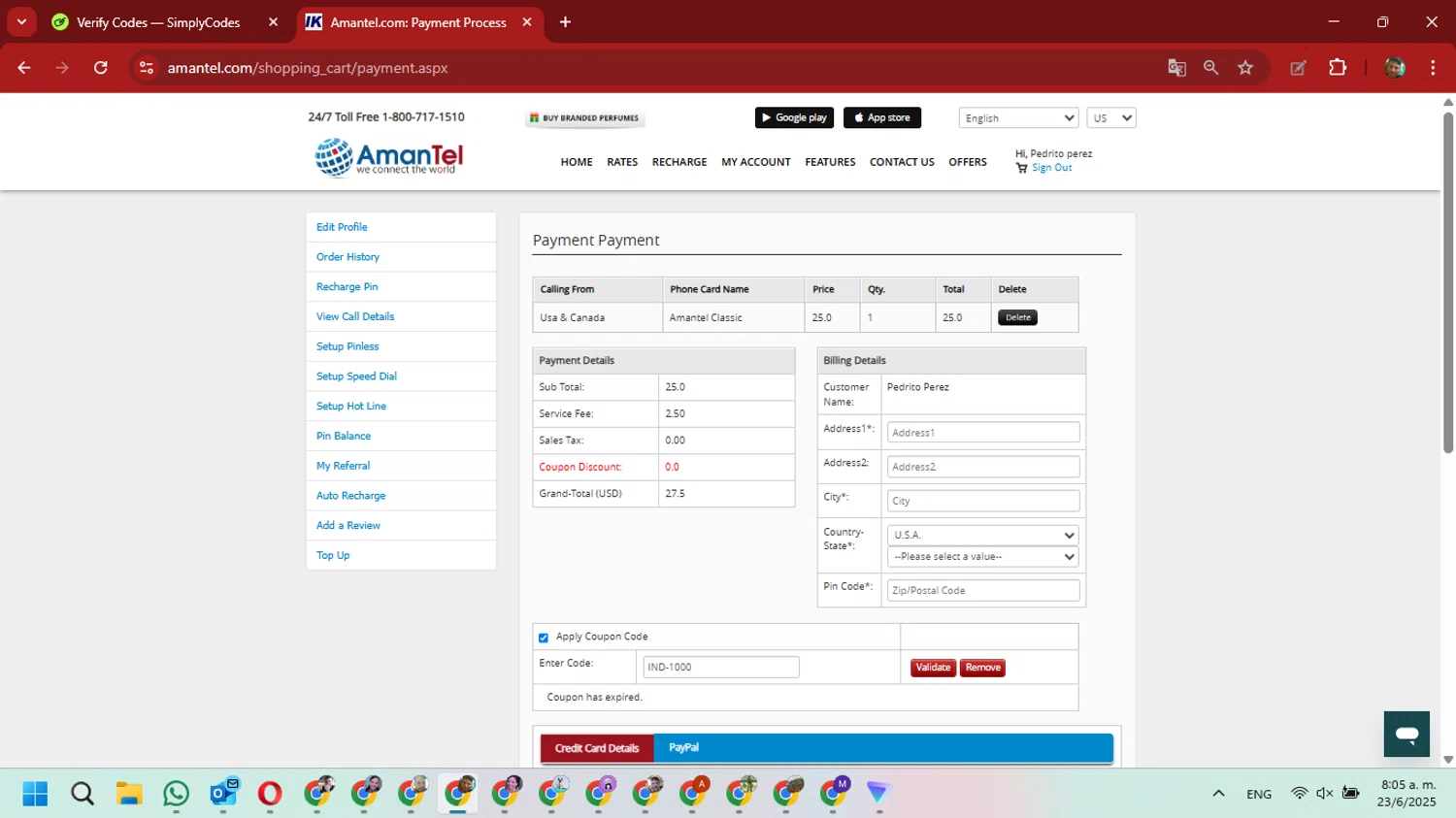Open the OFFERS menu item
Image resolution: width=1456 pixels, height=818 pixels.
(968, 162)
